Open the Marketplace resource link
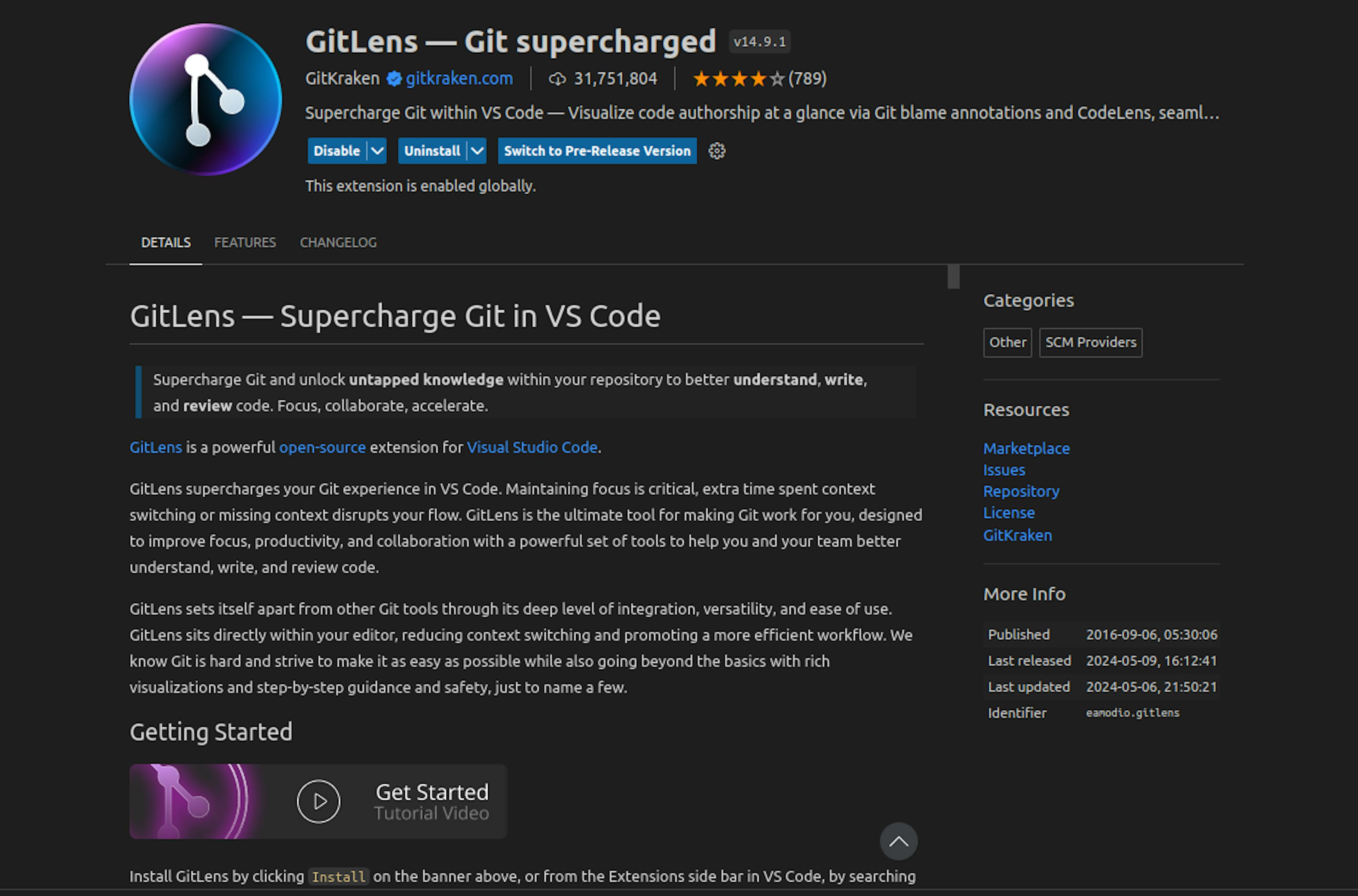Image resolution: width=1358 pixels, height=896 pixels. pyautogui.click(x=1025, y=447)
